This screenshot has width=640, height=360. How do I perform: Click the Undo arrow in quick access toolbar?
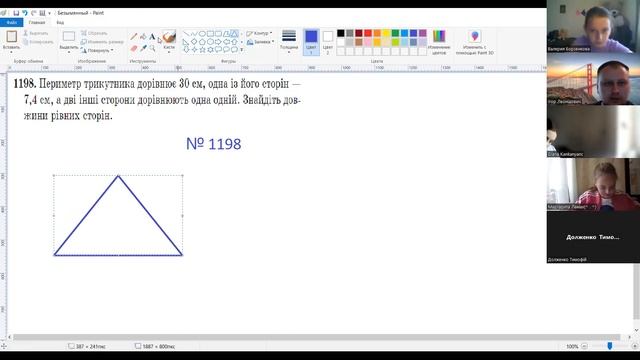click(24, 13)
